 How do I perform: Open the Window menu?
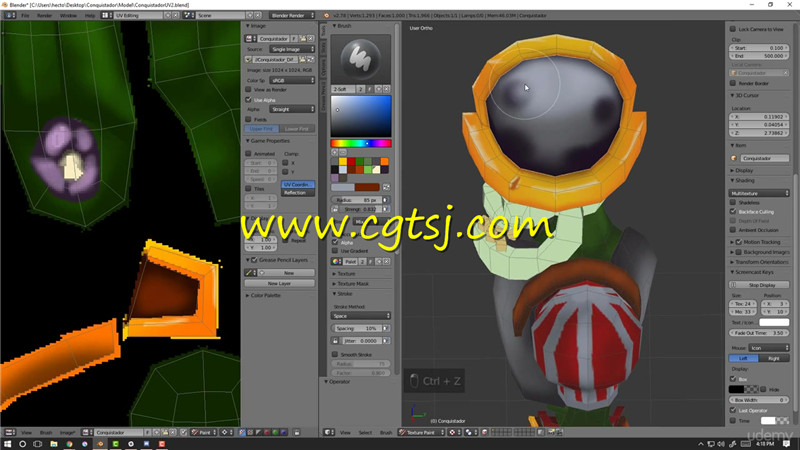[x=68, y=15]
